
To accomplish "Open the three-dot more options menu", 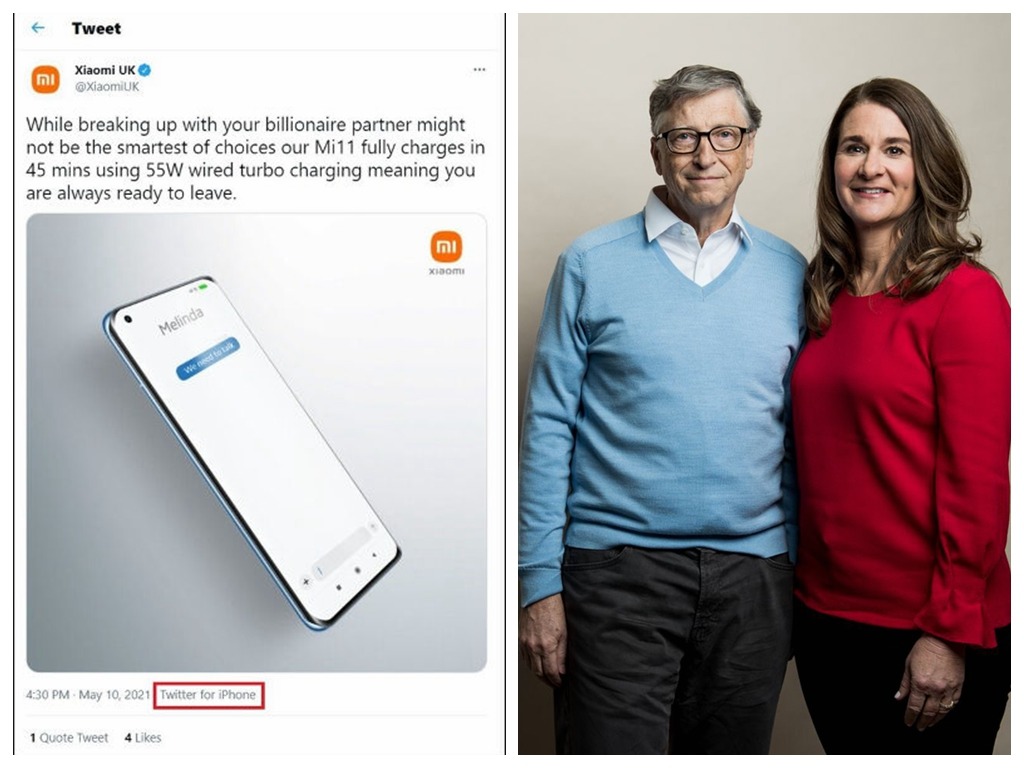I will pos(479,69).
